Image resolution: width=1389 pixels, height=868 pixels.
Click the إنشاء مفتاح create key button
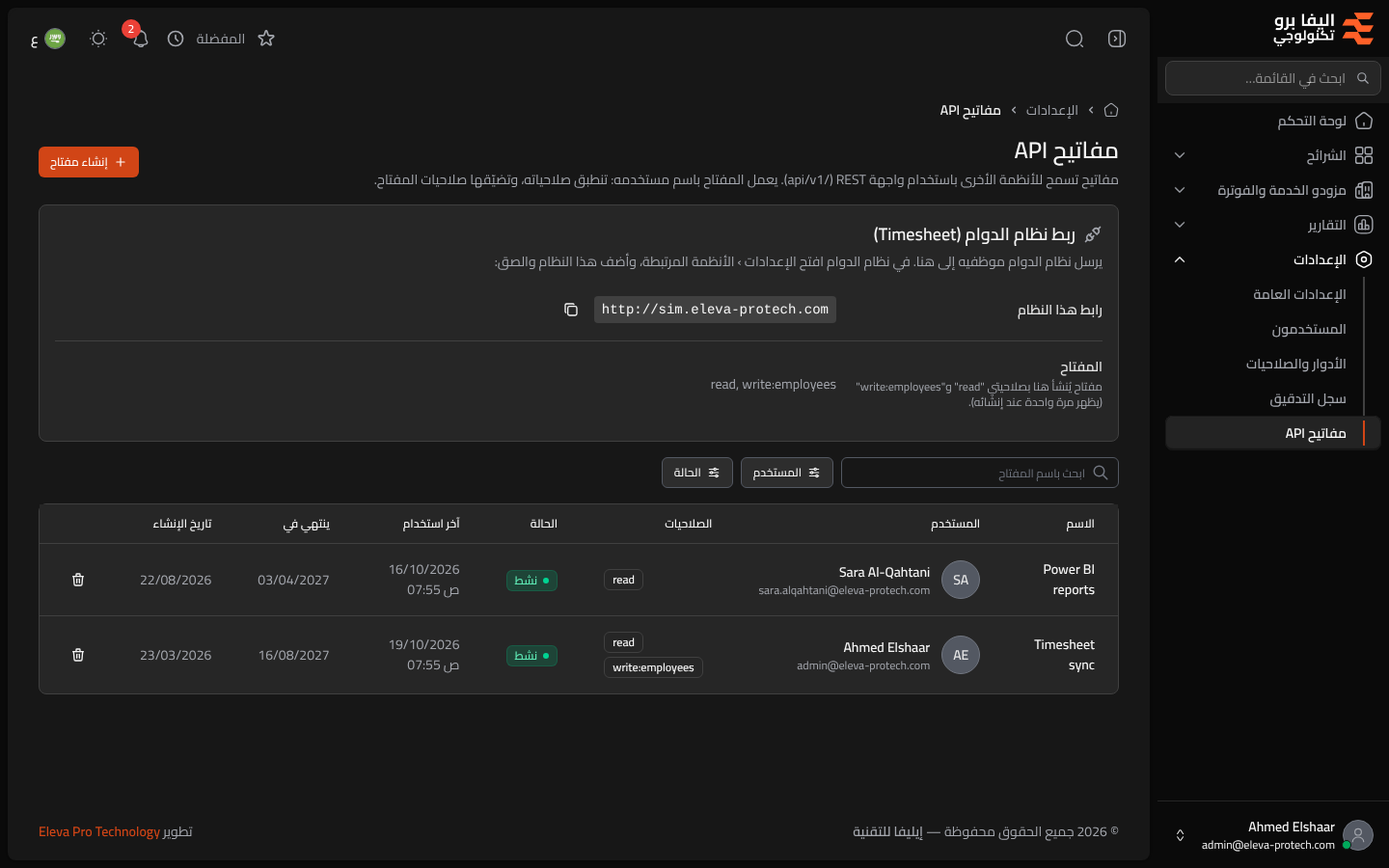(x=89, y=162)
